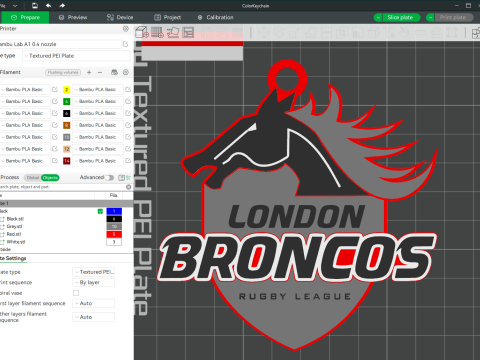Image resolution: width=480 pixels, height=360 pixels.
Task: Click the remove filament minus icon
Action: (x=100, y=72)
